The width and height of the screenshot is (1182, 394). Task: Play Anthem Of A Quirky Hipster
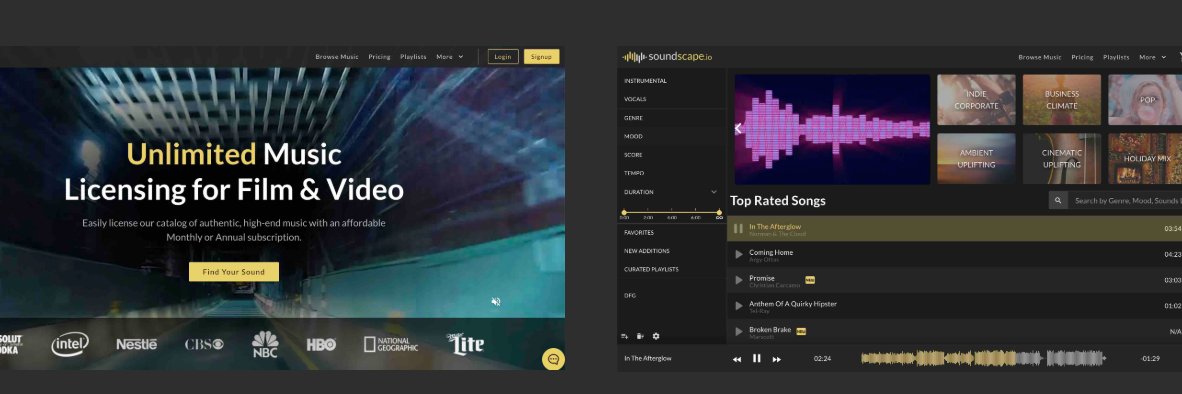(x=739, y=306)
